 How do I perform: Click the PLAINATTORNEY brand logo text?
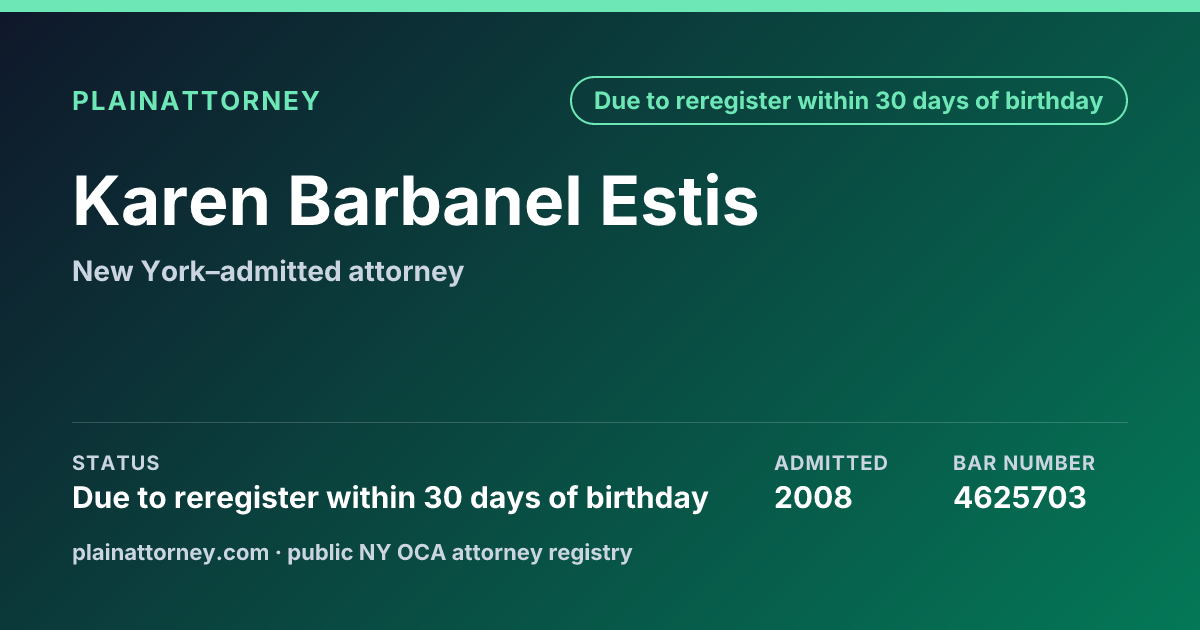[196, 101]
